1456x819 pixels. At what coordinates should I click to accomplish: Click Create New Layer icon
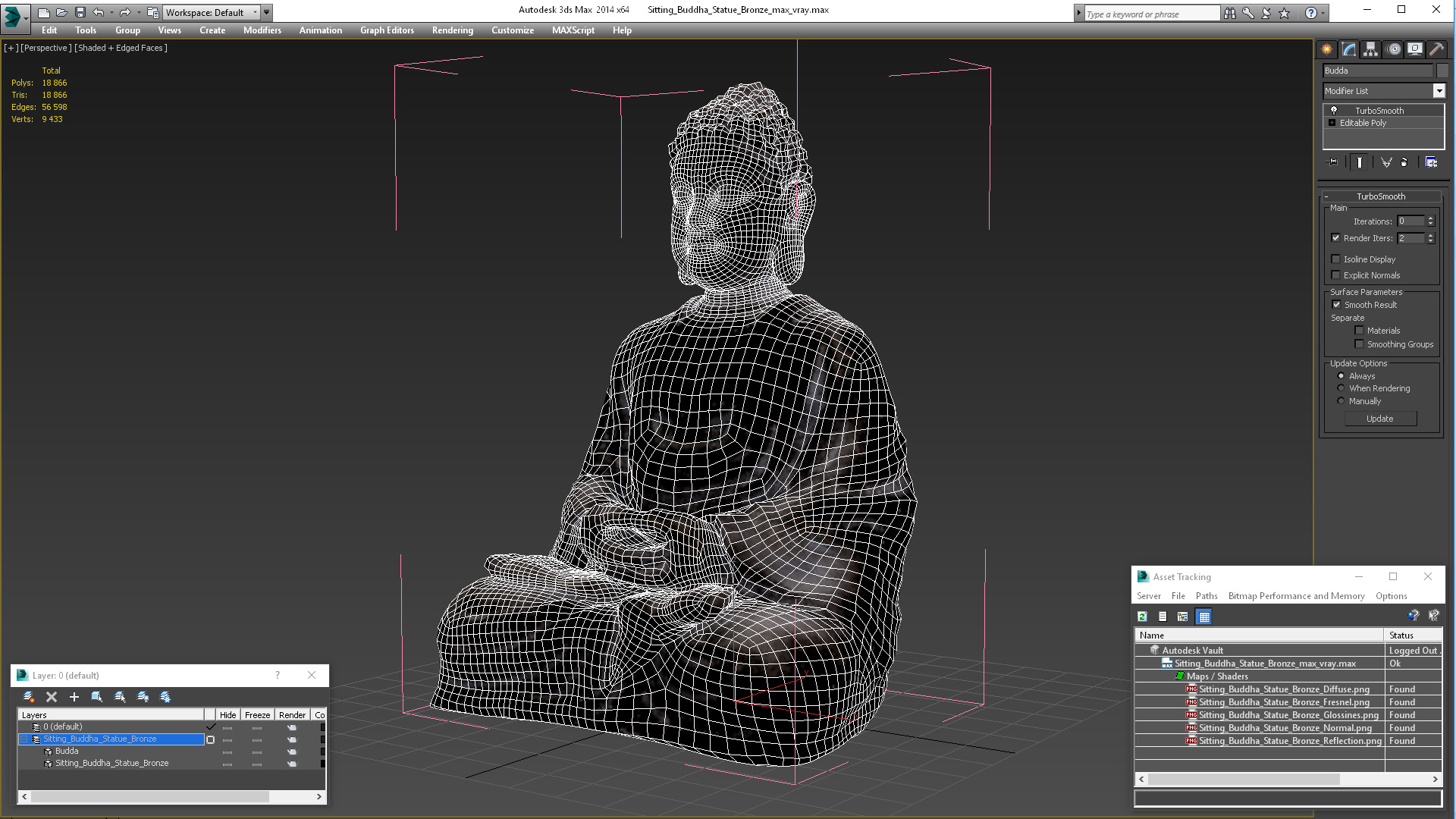point(29,697)
